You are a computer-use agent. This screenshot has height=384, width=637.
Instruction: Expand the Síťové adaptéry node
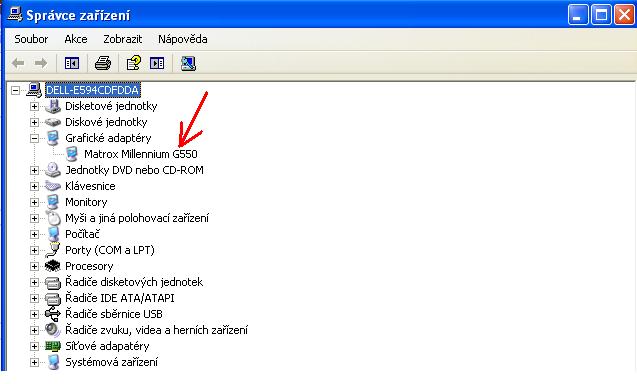34,346
